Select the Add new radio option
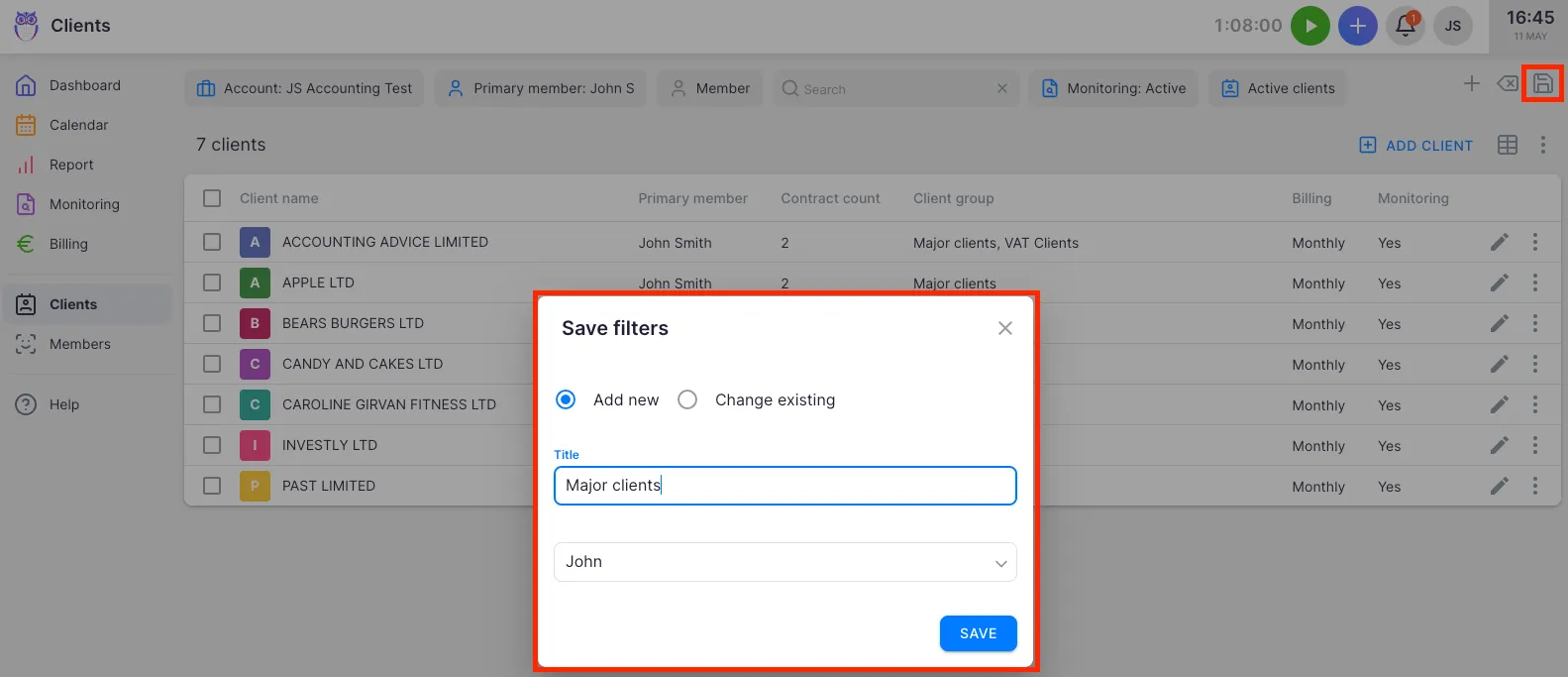 [x=566, y=399]
